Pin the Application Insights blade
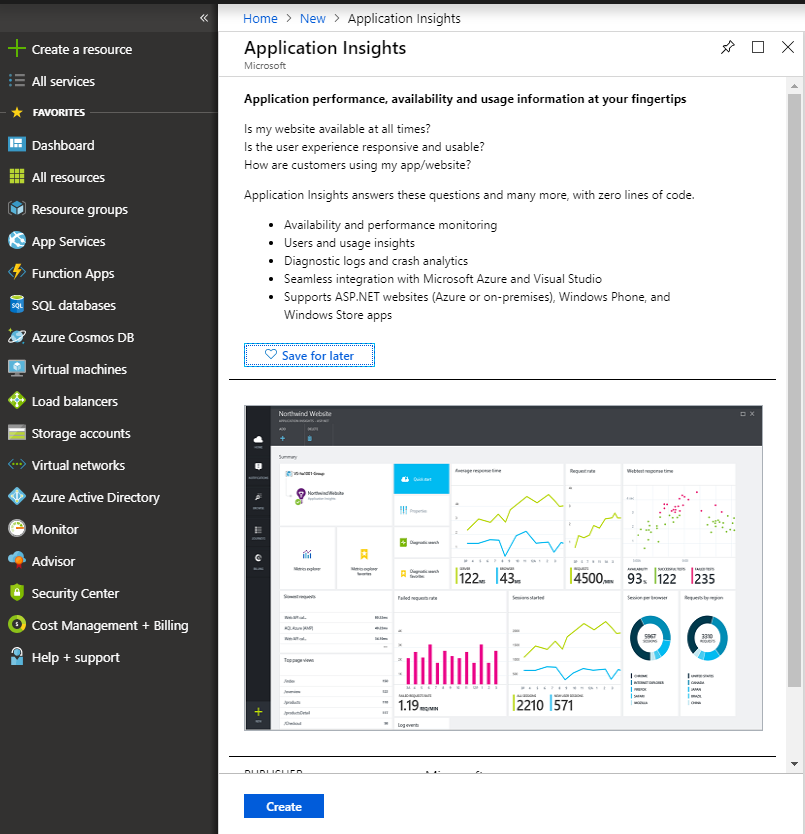Screen dimensions: 805x834 pyautogui.click(x=728, y=47)
